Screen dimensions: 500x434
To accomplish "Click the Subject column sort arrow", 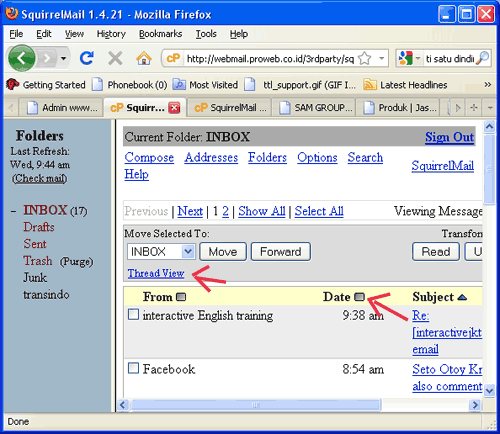I will click(462, 297).
